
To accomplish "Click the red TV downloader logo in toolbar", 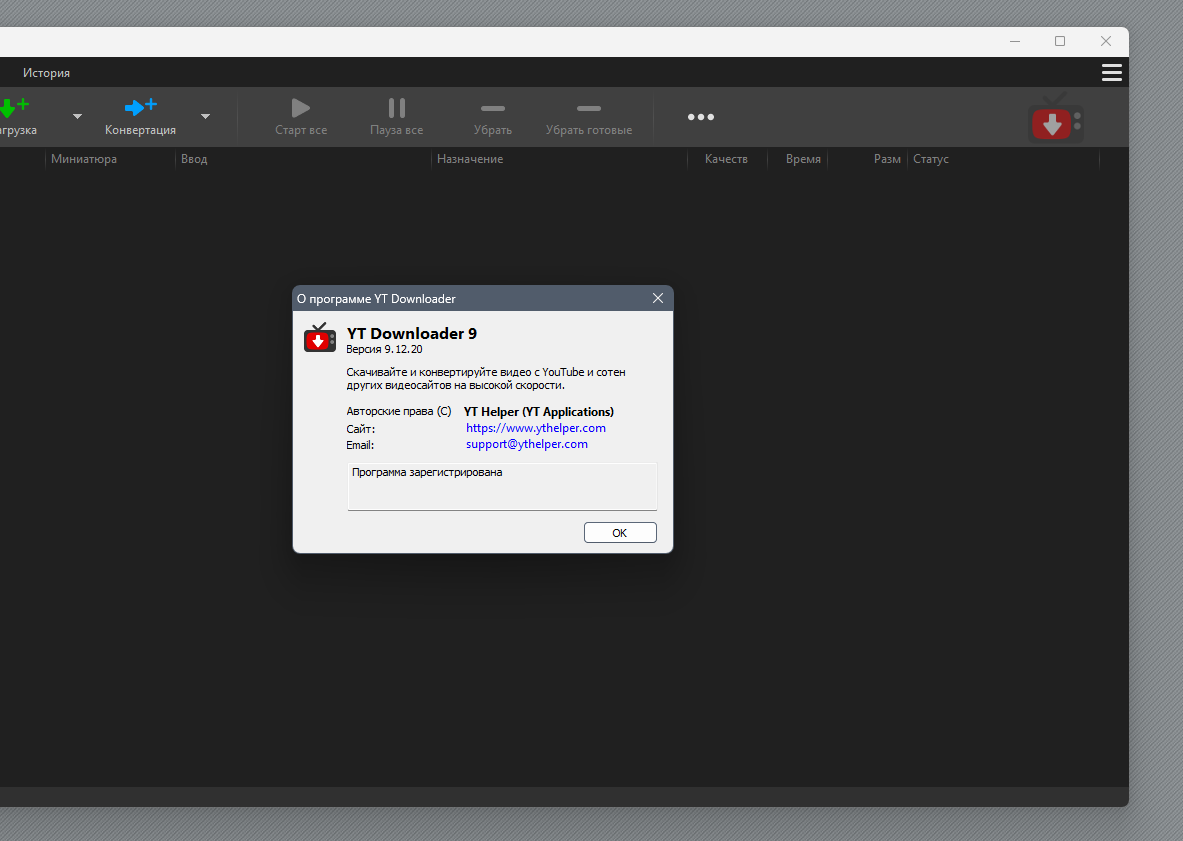I will point(1055,118).
